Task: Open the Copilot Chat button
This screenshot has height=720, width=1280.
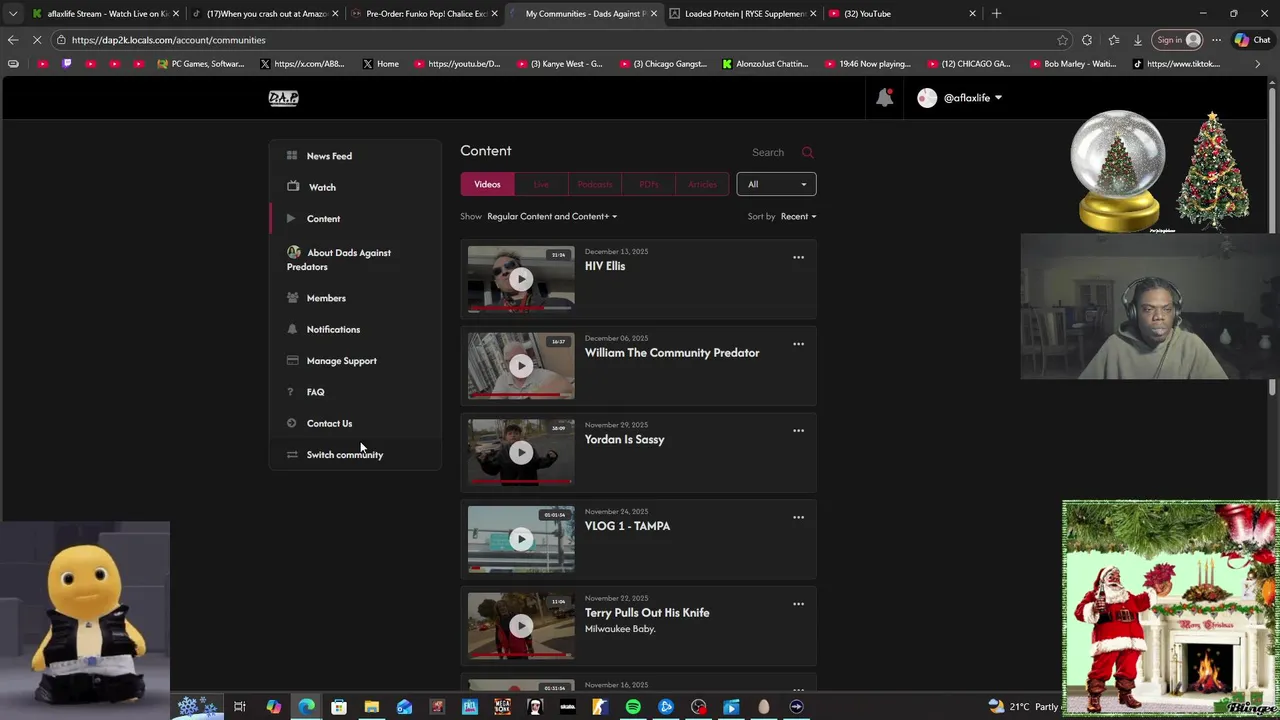Action: coord(1253,40)
